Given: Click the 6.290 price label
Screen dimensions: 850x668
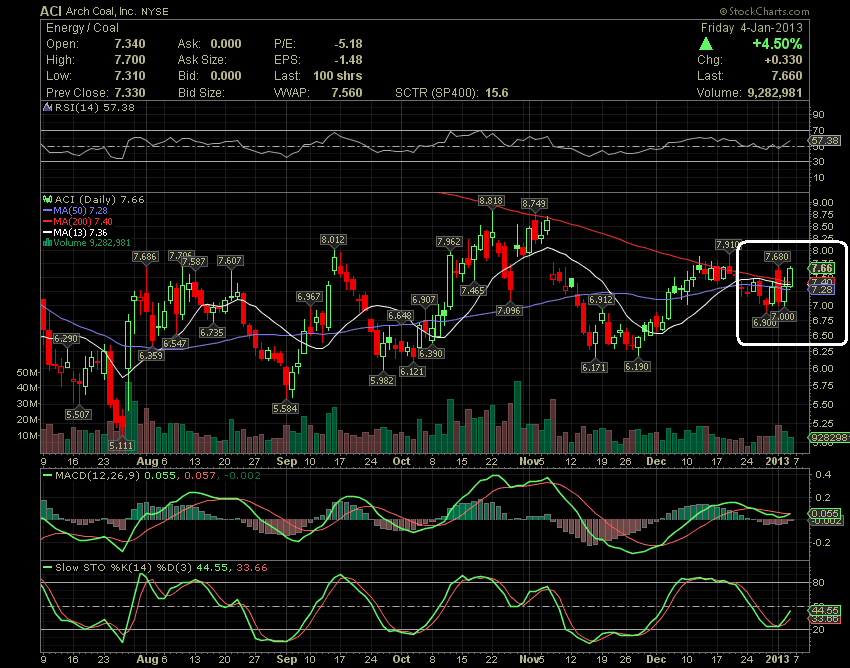Looking at the screenshot, I should [66, 338].
